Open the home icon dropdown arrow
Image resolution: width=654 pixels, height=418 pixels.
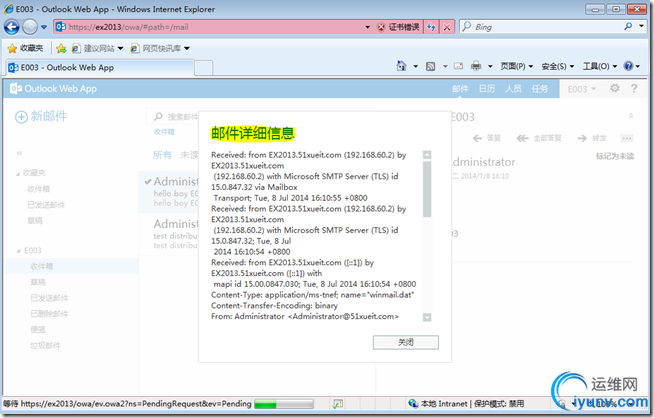415,66
